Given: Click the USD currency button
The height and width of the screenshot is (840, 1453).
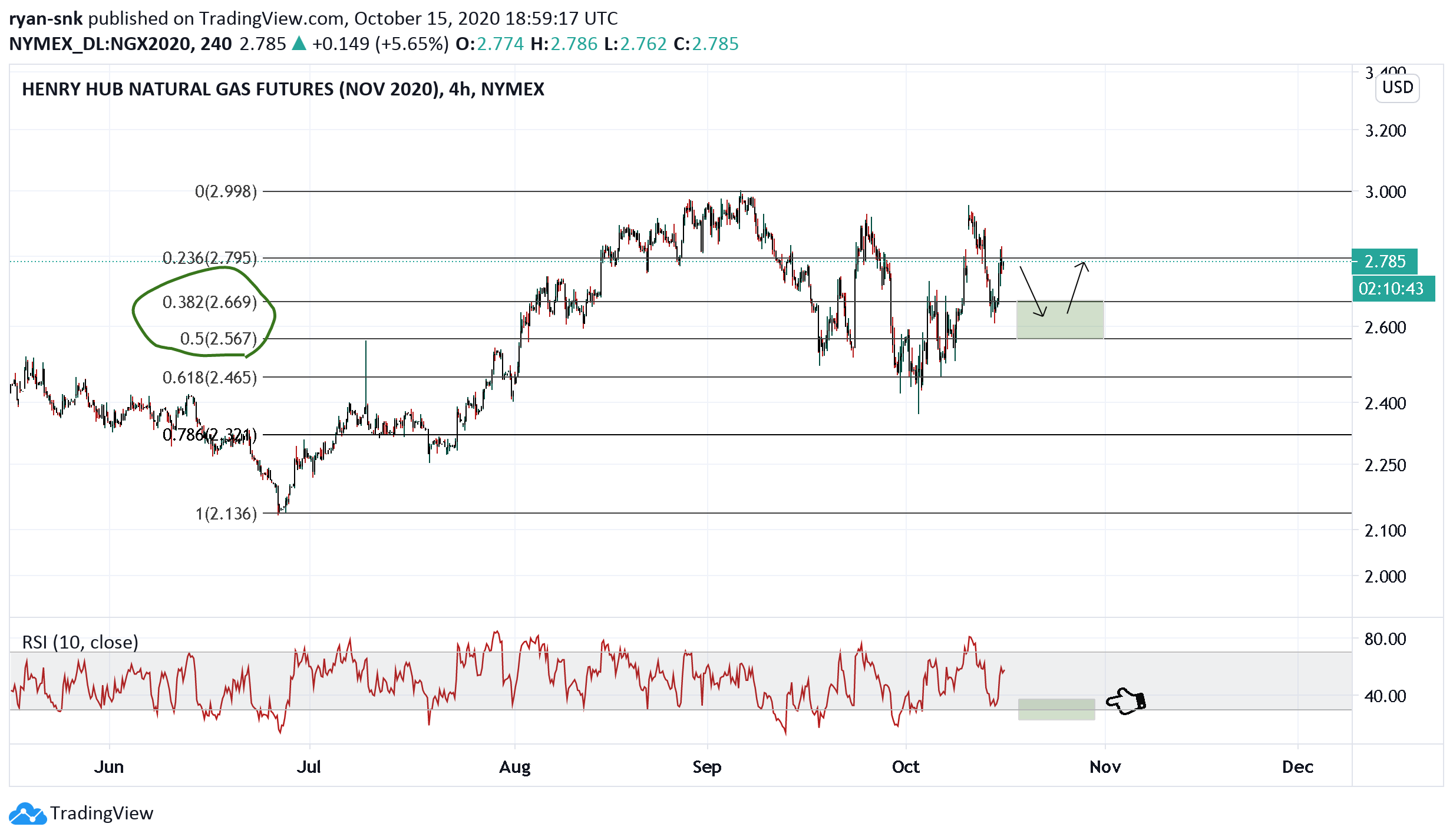Looking at the screenshot, I should [x=1397, y=88].
